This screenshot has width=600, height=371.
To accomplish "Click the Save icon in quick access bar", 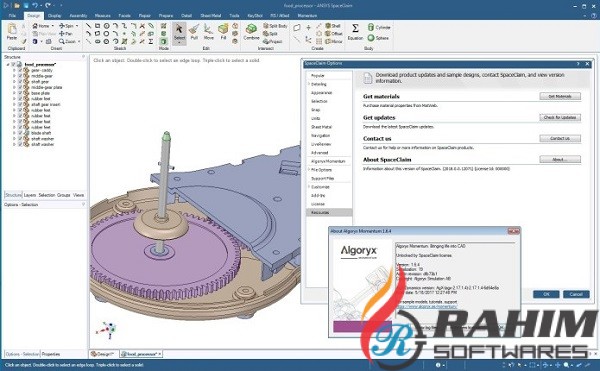I will click(x=26, y=5).
